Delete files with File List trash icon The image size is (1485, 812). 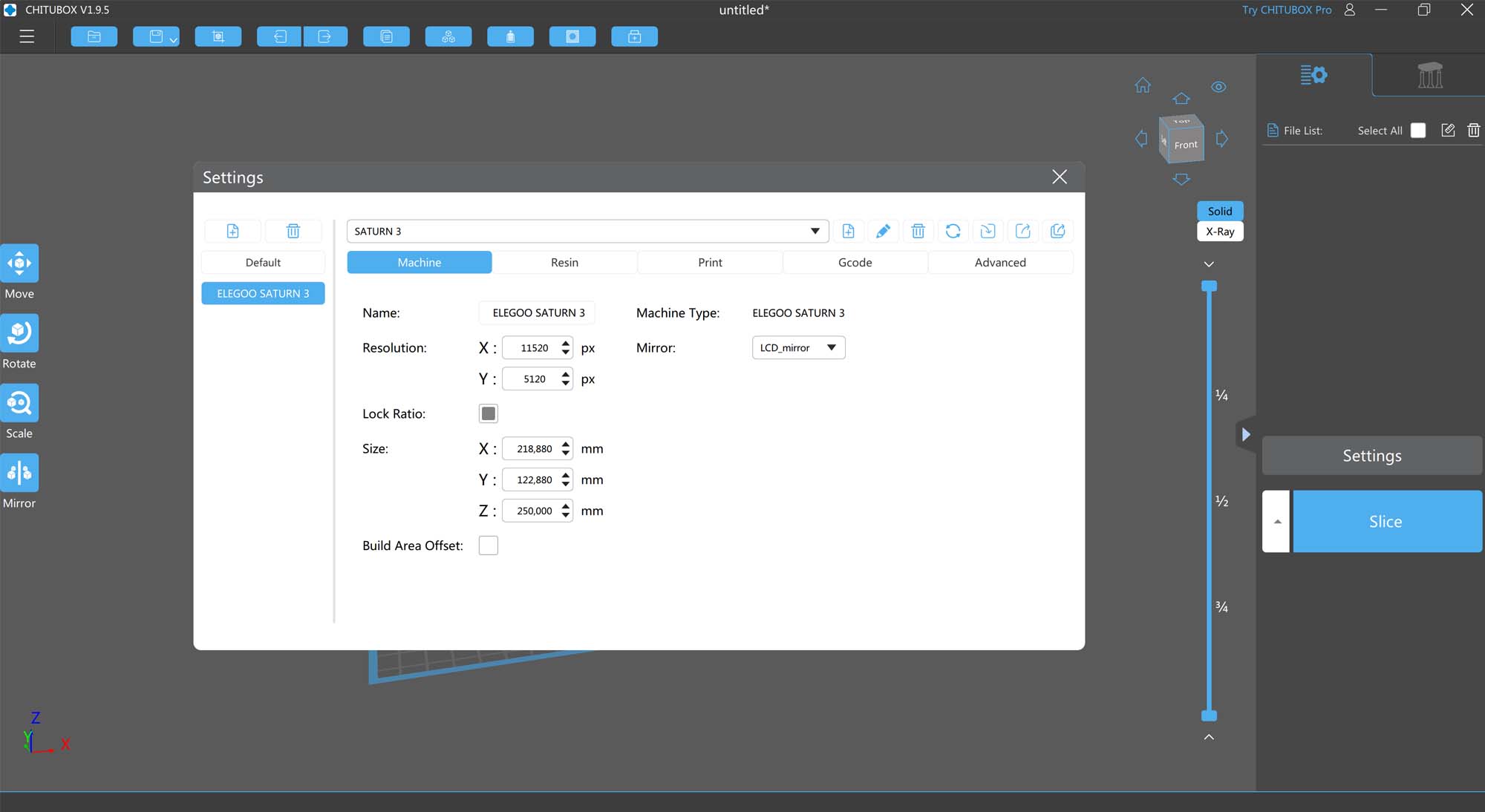click(x=1474, y=130)
